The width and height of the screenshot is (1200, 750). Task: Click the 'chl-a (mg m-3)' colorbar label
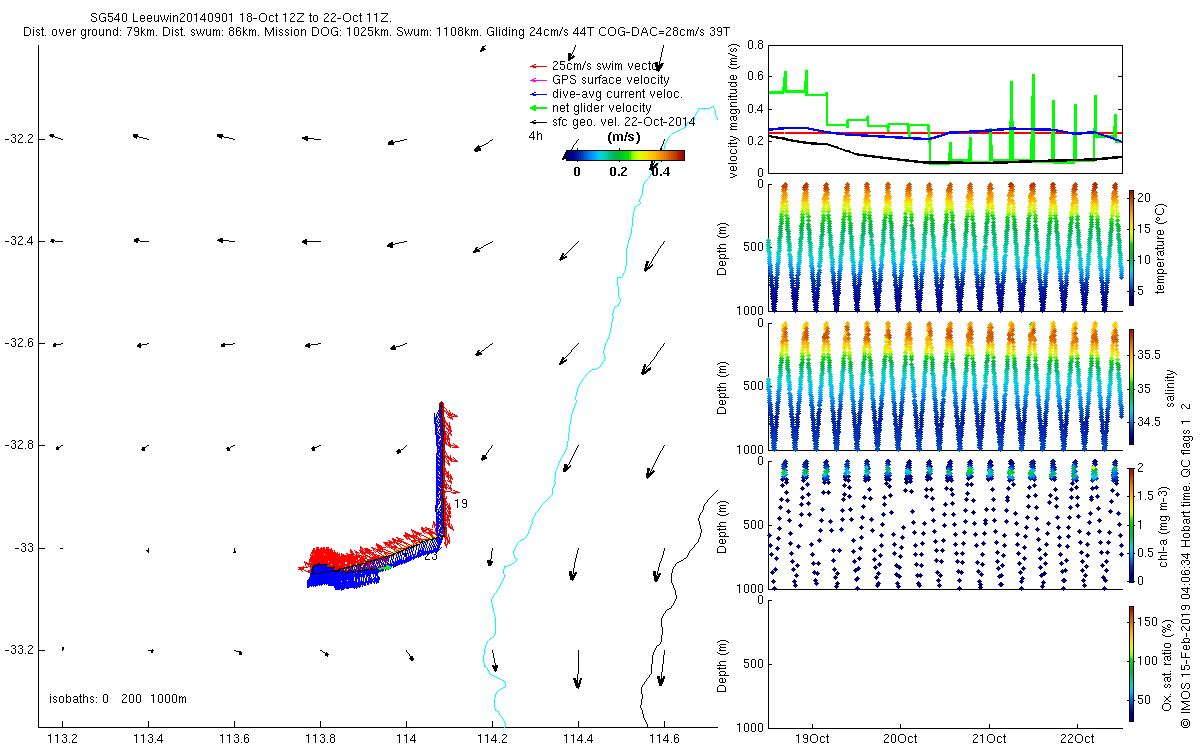point(1166,525)
